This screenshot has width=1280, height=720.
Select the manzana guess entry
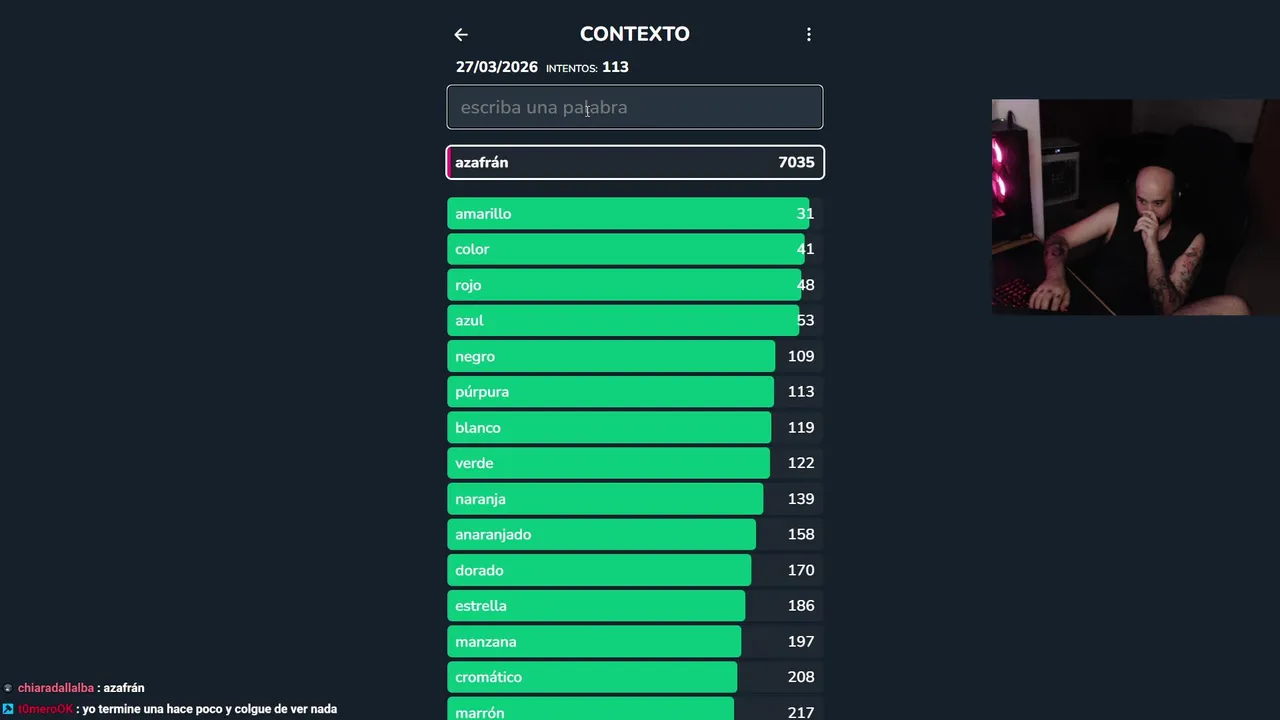click(x=634, y=642)
